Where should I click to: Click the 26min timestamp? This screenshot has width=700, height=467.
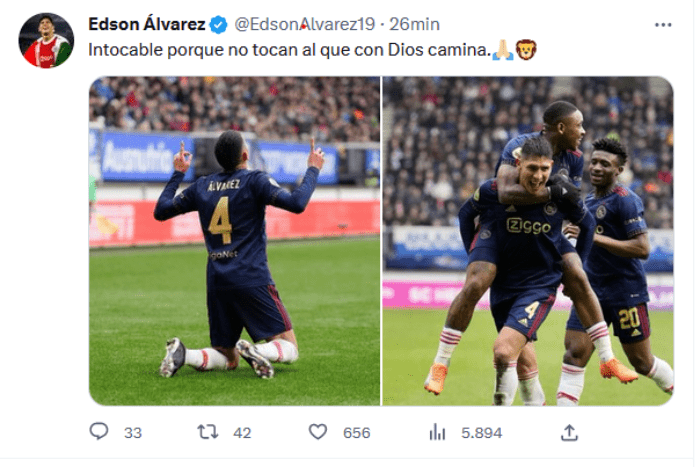414,24
